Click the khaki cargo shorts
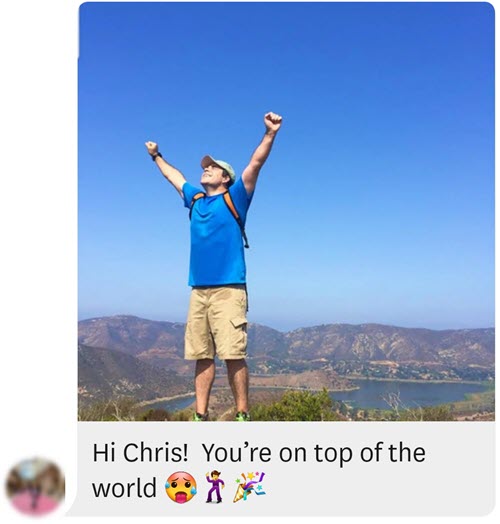 (x=216, y=323)
